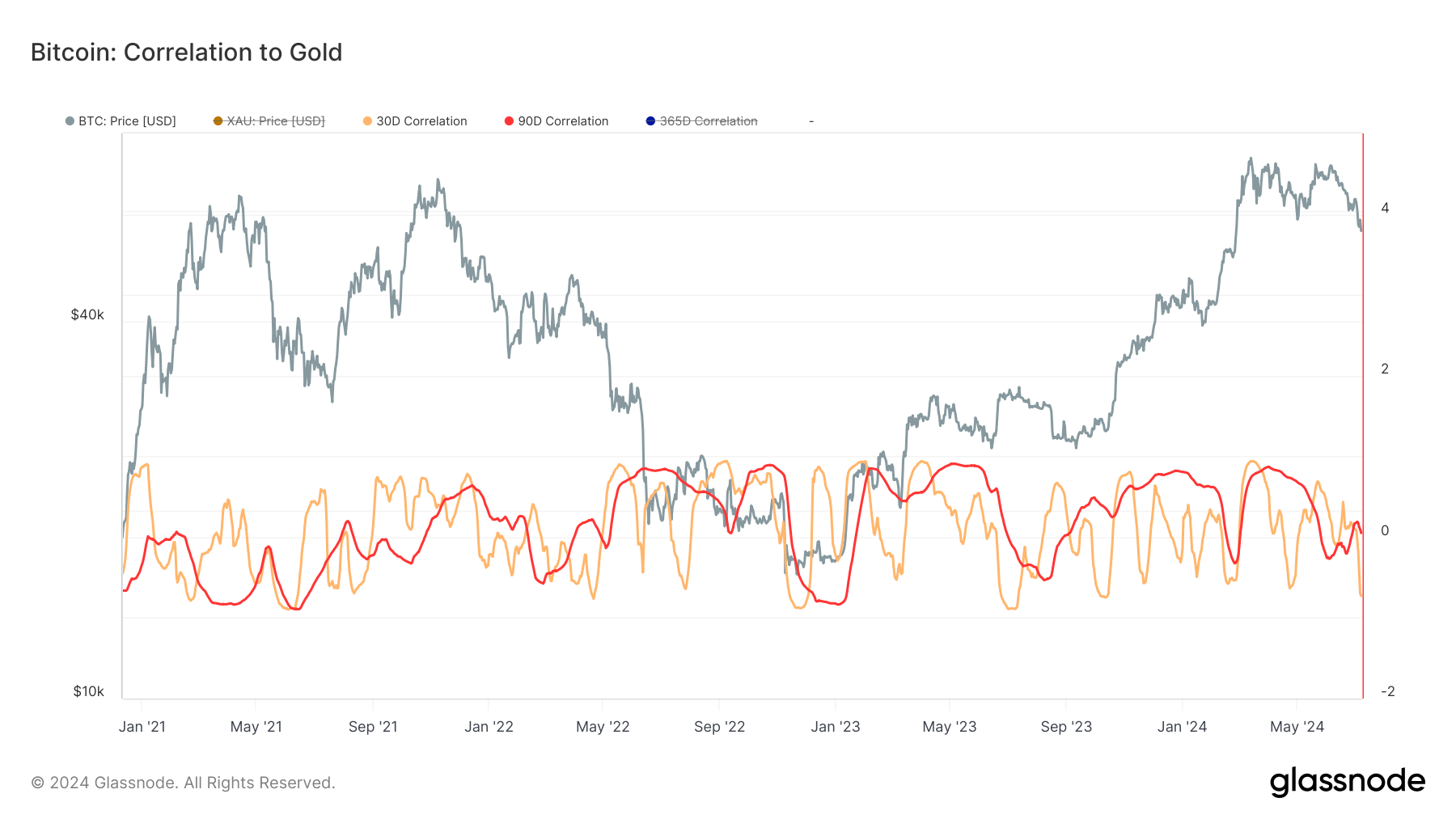Click the brown XAU Price legend dot
Viewport: 1456px width, 819px height.
[218, 121]
